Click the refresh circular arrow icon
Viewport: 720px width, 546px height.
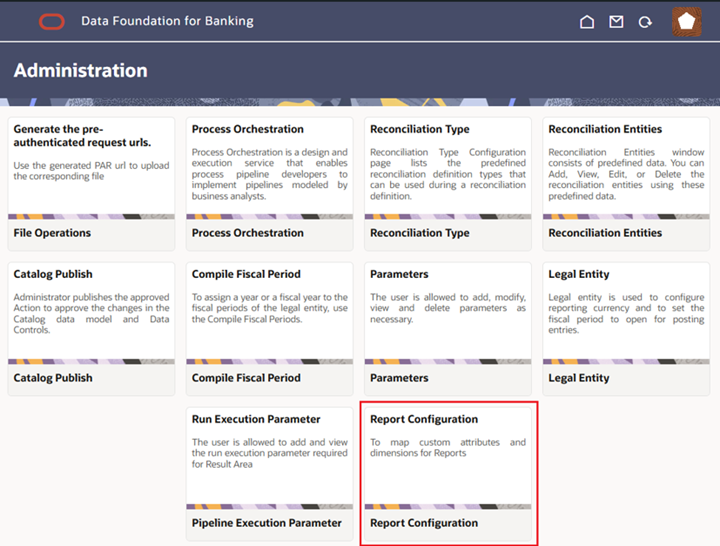click(x=645, y=22)
